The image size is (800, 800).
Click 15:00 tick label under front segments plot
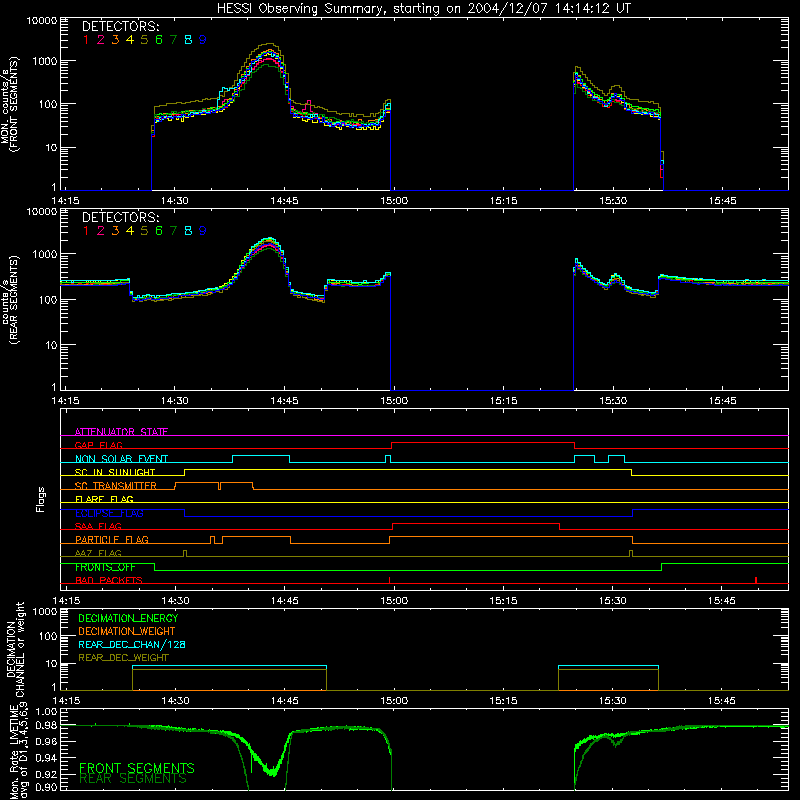click(394, 201)
